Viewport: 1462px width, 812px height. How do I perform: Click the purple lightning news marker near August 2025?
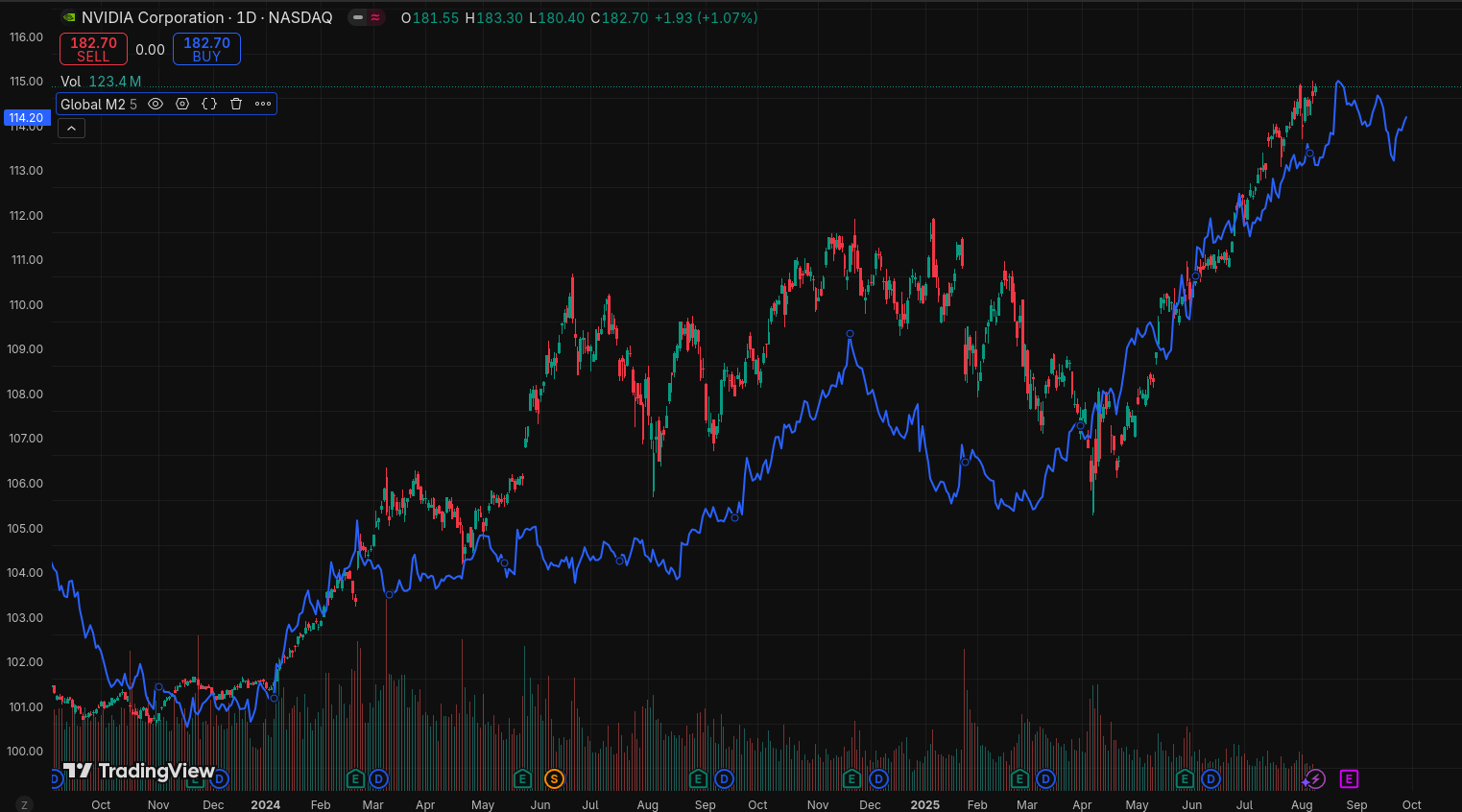(x=1315, y=778)
